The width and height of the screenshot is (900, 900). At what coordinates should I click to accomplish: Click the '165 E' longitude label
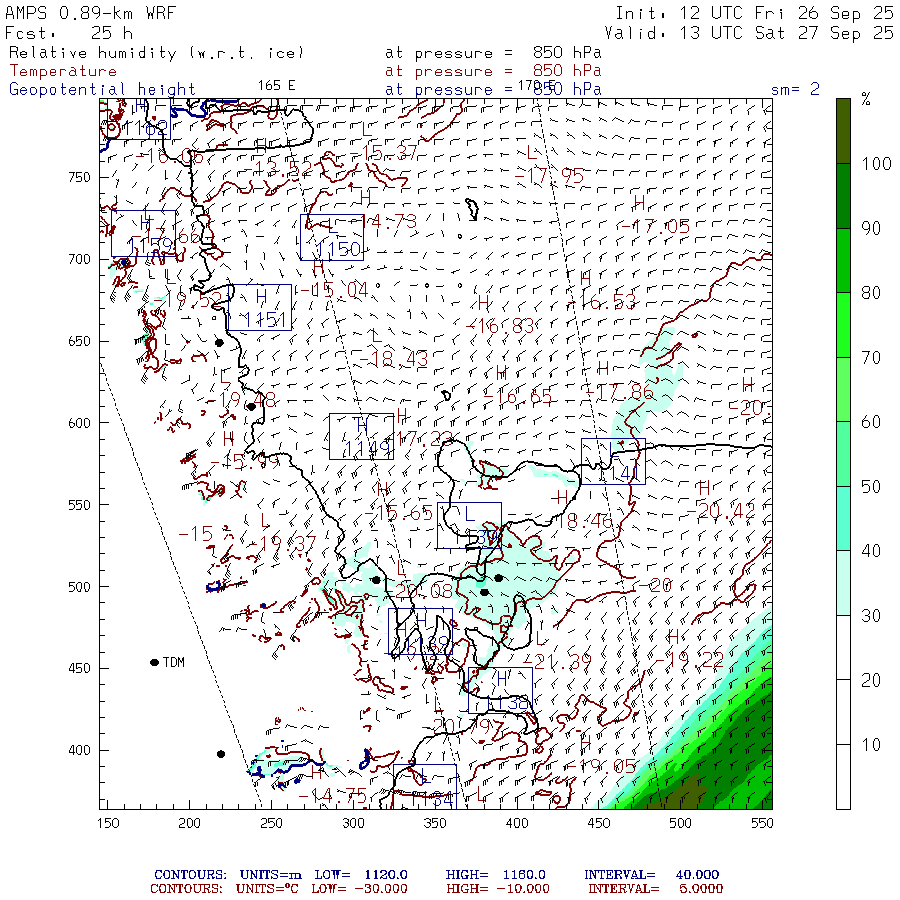pyautogui.click(x=276, y=86)
